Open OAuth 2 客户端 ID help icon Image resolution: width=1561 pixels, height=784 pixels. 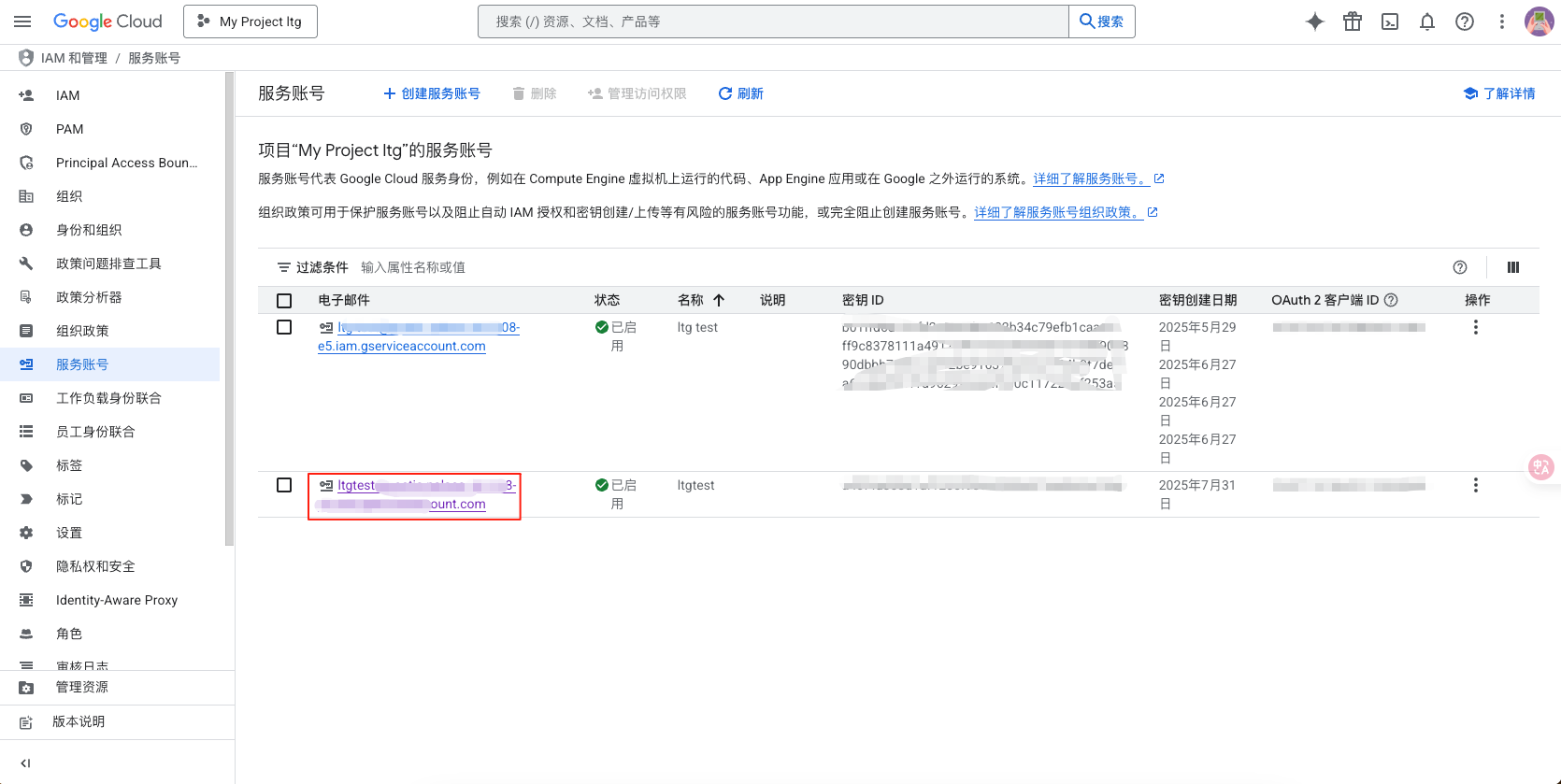[1391, 300]
